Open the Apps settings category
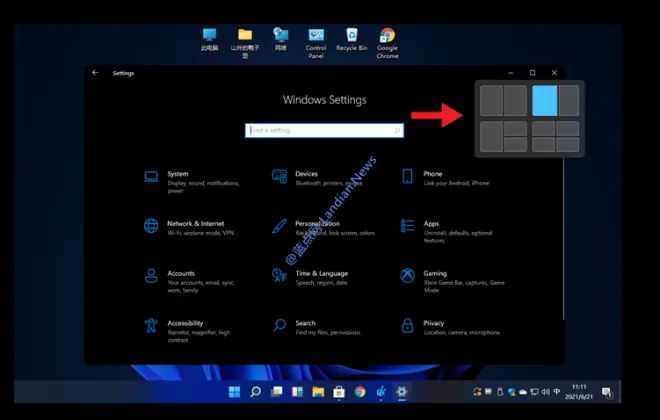Image resolution: width=660 pixels, height=420 pixels. pos(447,231)
